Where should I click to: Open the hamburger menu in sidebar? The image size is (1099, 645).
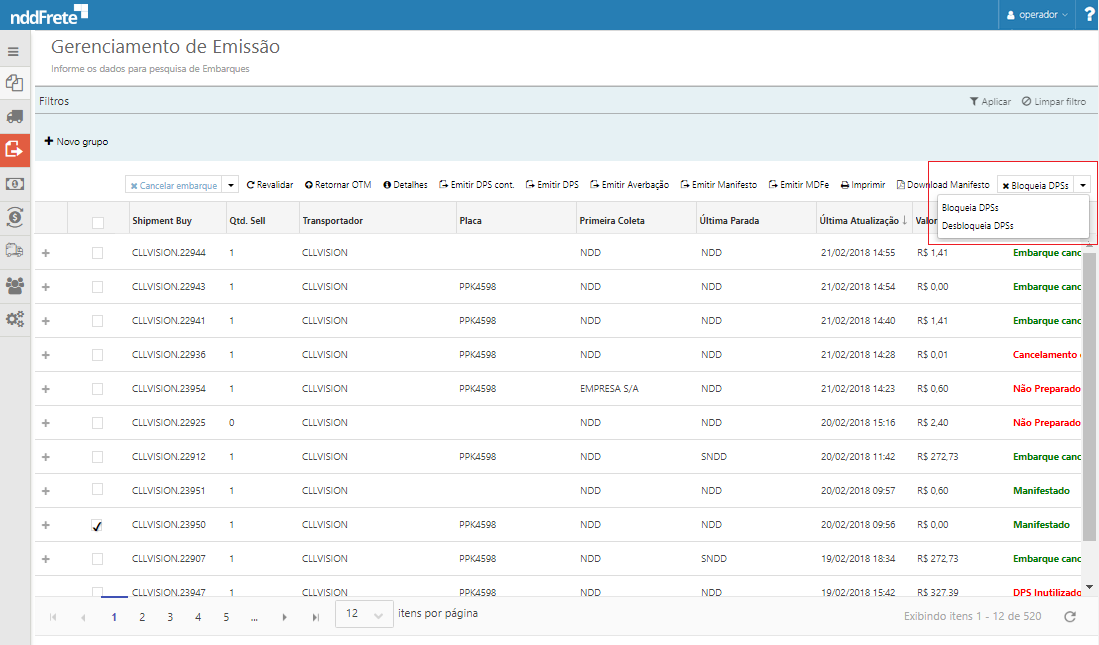pyautogui.click(x=14, y=51)
